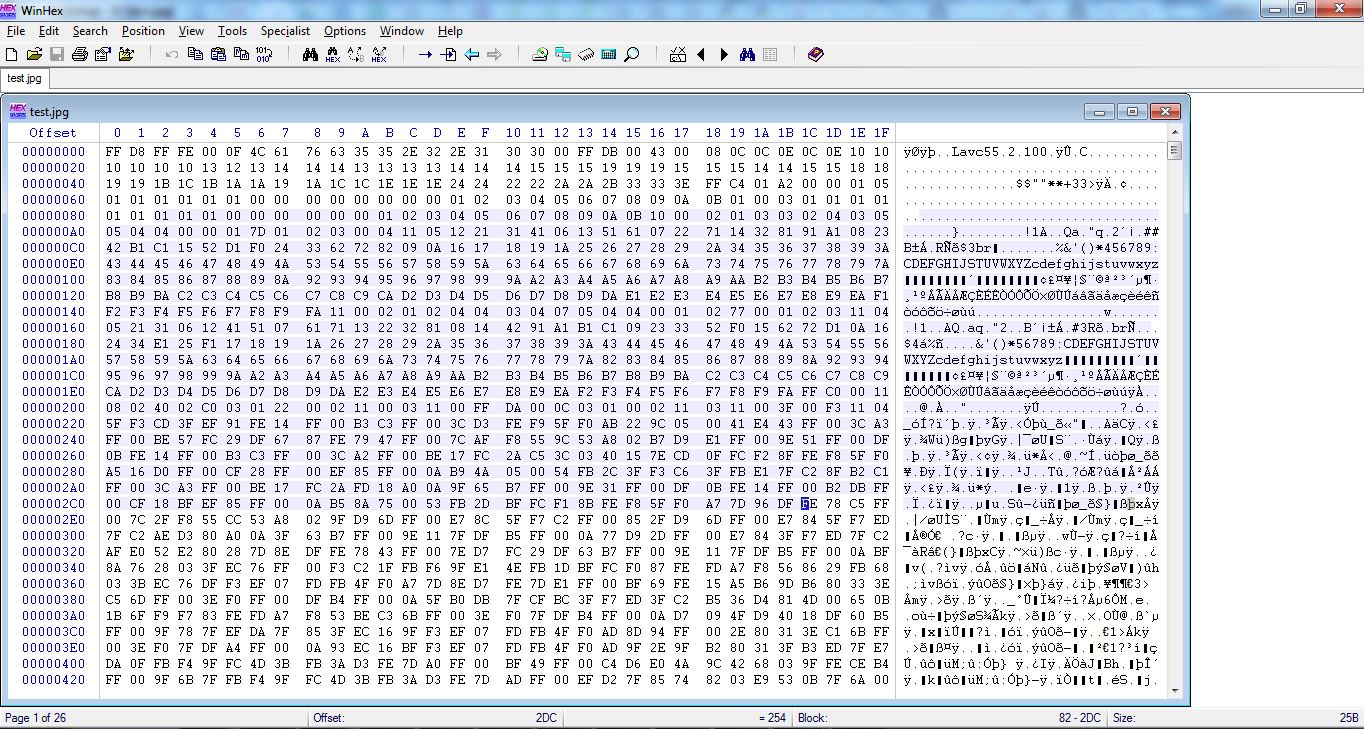The height and width of the screenshot is (729, 1364).
Task: Open the View menu
Action: point(191,31)
